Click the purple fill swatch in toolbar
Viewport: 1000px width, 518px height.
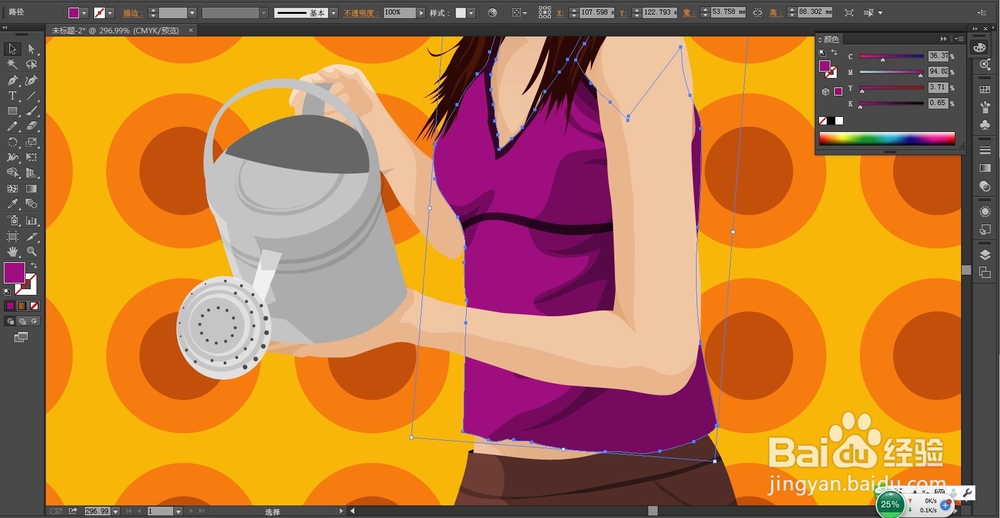[x=13, y=272]
